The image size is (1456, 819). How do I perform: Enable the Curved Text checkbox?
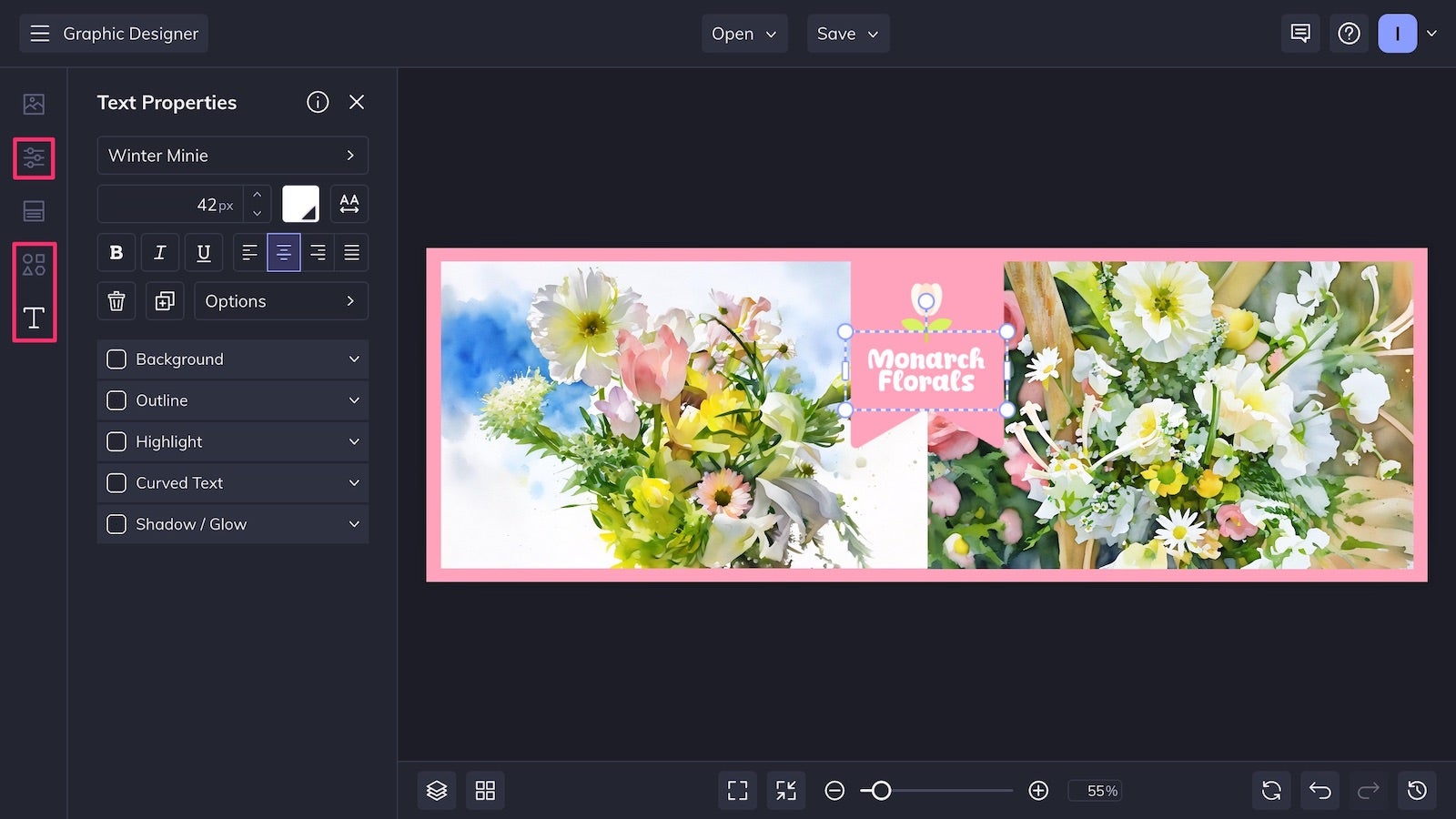point(116,483)
